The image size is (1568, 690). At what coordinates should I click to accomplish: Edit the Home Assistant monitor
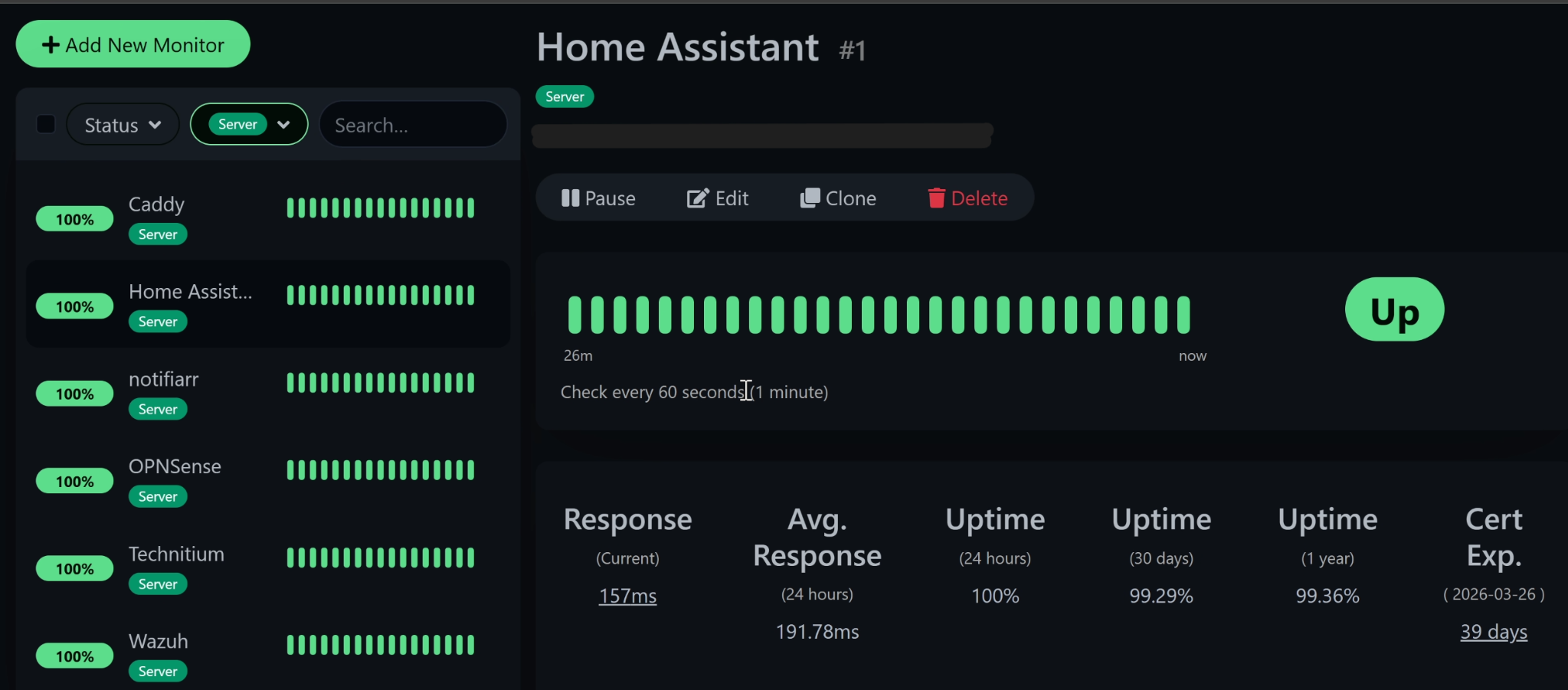pyautogui.click(x=718, y=198)
